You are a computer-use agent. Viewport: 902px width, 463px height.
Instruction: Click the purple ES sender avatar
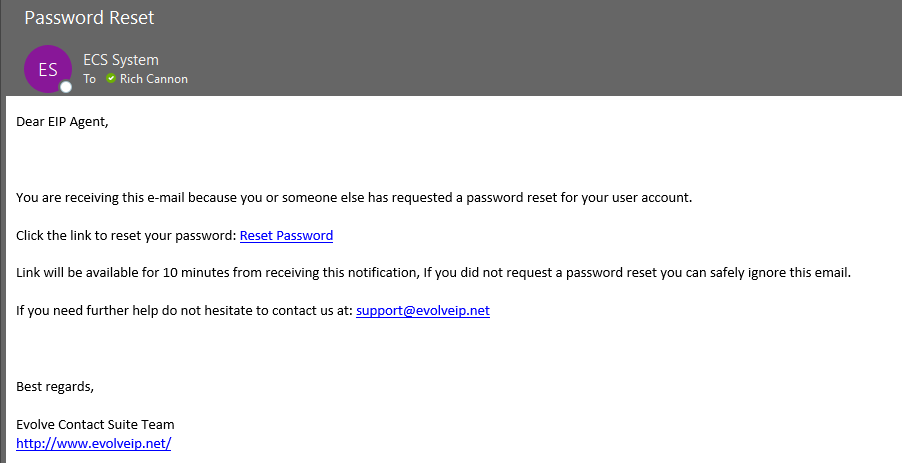pos(47,68)
